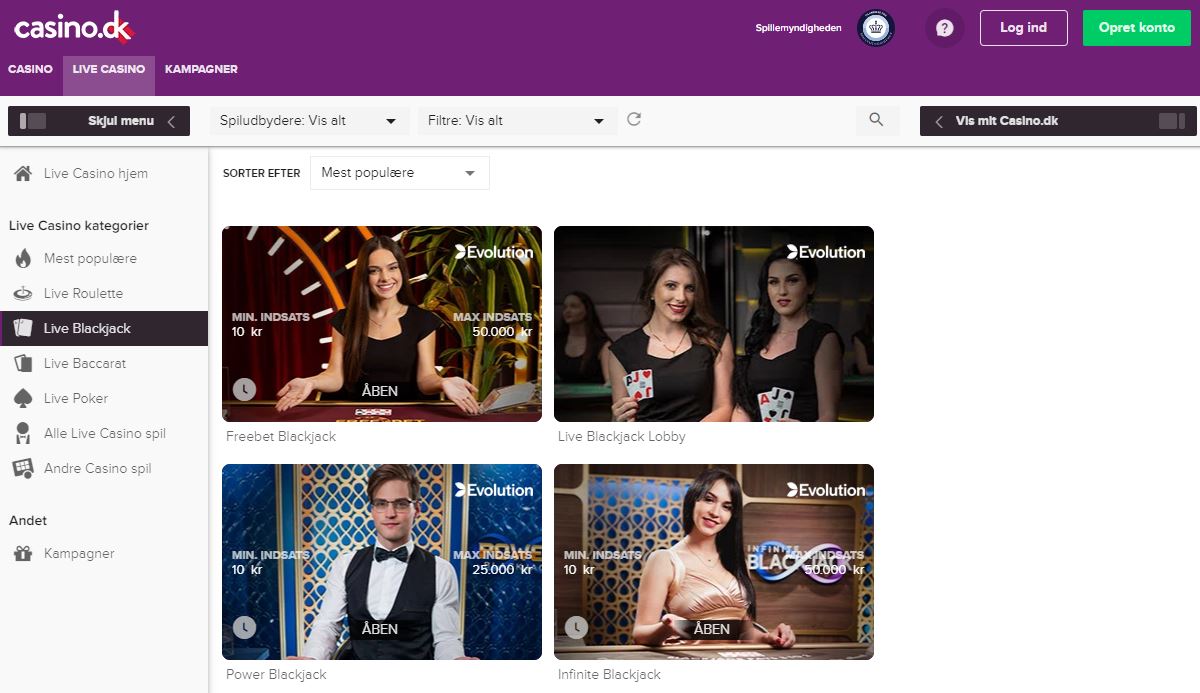Click Evolution logo on Infinite Blackjack card
This screenshot has width=1200, height=693.
(x=825, y=490)
